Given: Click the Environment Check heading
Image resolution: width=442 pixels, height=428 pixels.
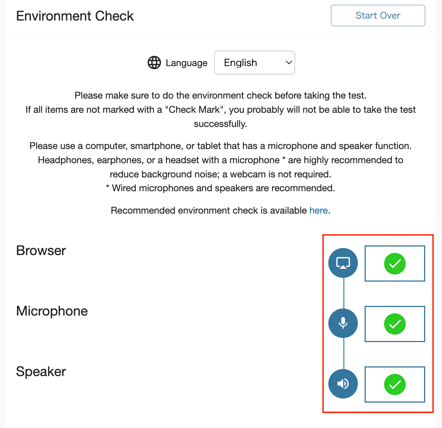Looking at the screenshot, I should (x=75, y=16).
